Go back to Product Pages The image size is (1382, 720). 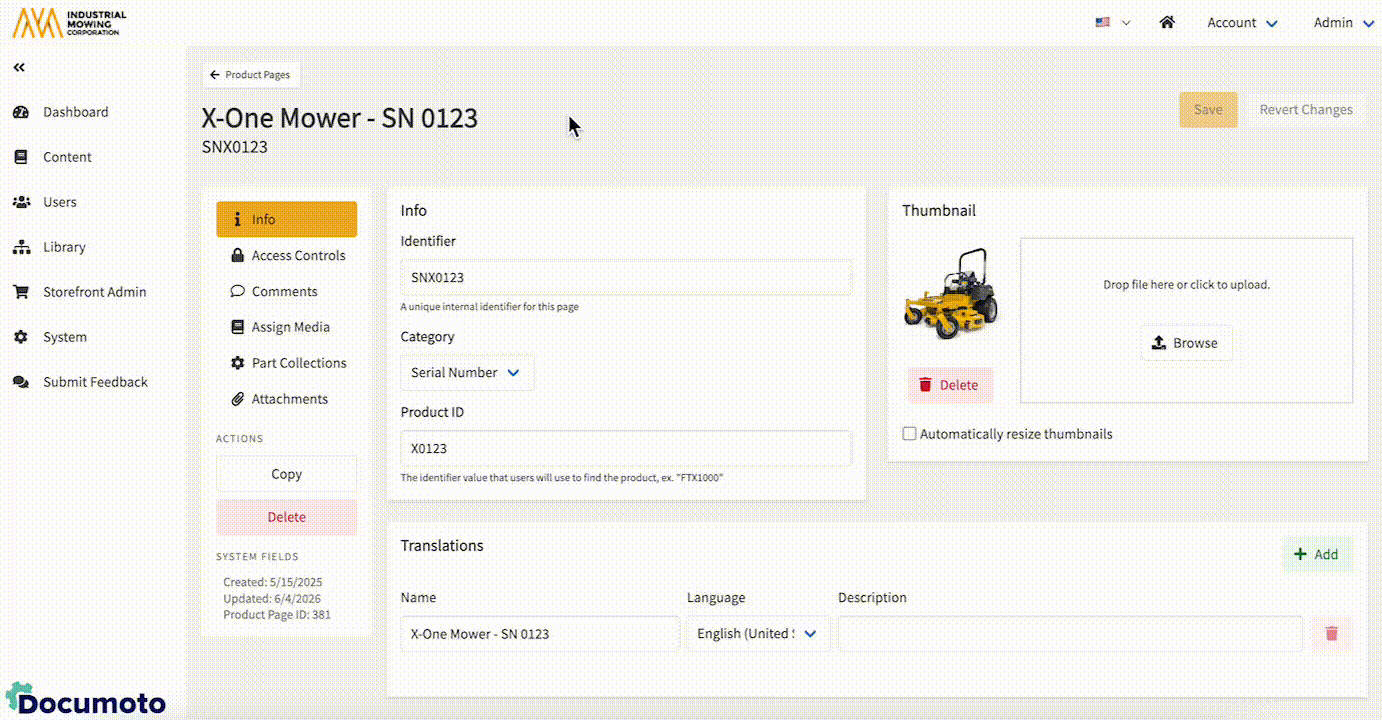click(250, 75)
